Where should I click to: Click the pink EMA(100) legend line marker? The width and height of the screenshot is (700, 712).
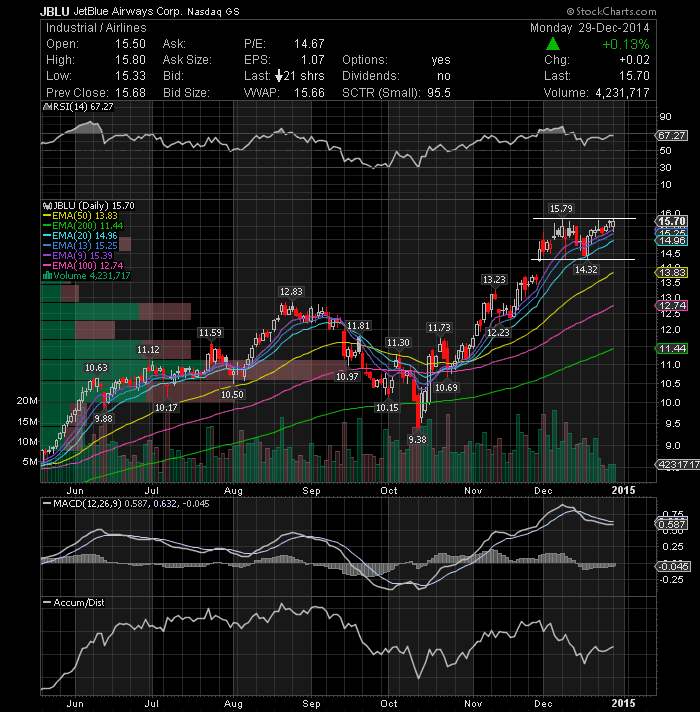pyautogui.click(x=47, y=266)
